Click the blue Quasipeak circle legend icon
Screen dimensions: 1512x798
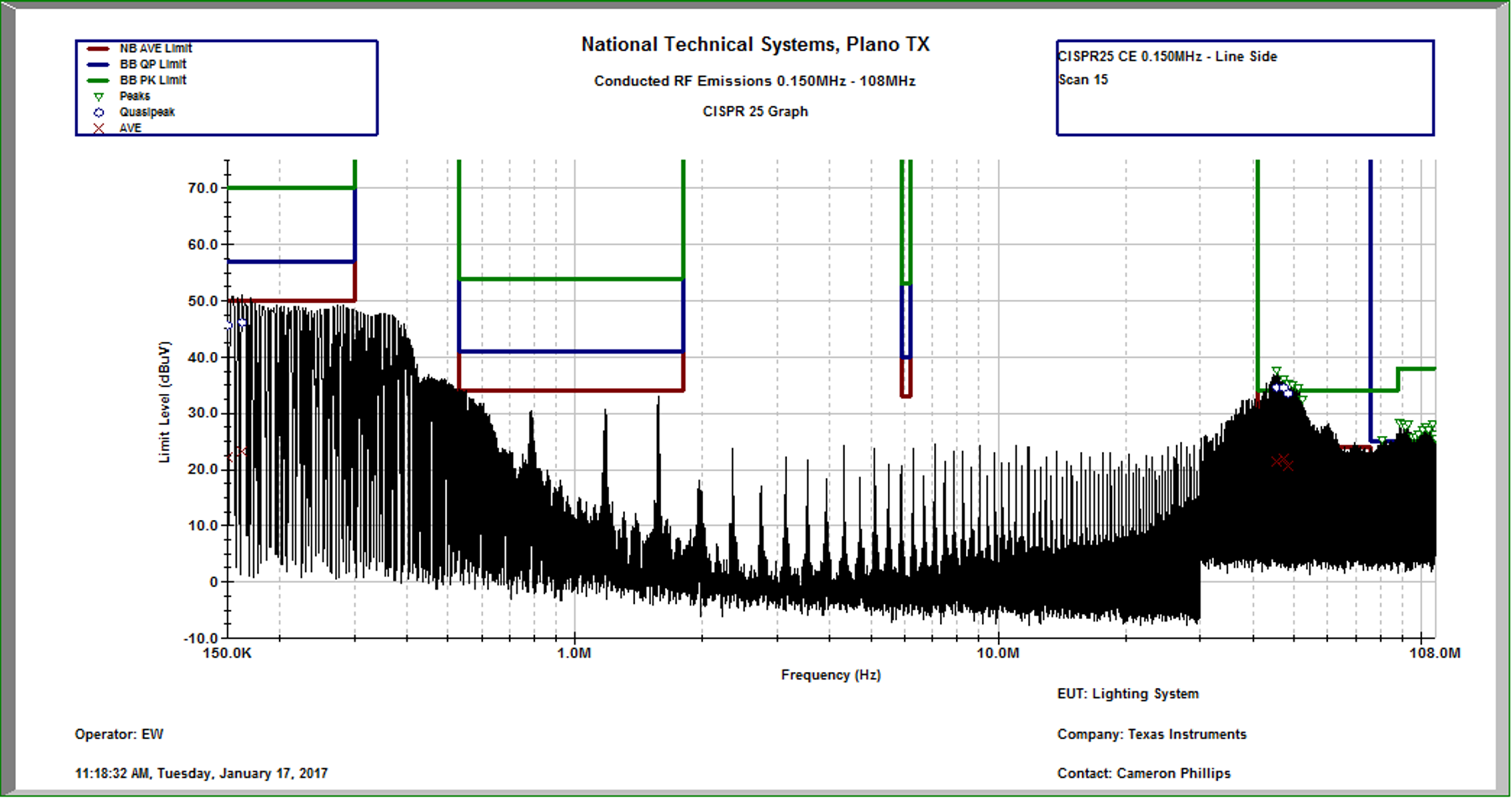[98, 113]
